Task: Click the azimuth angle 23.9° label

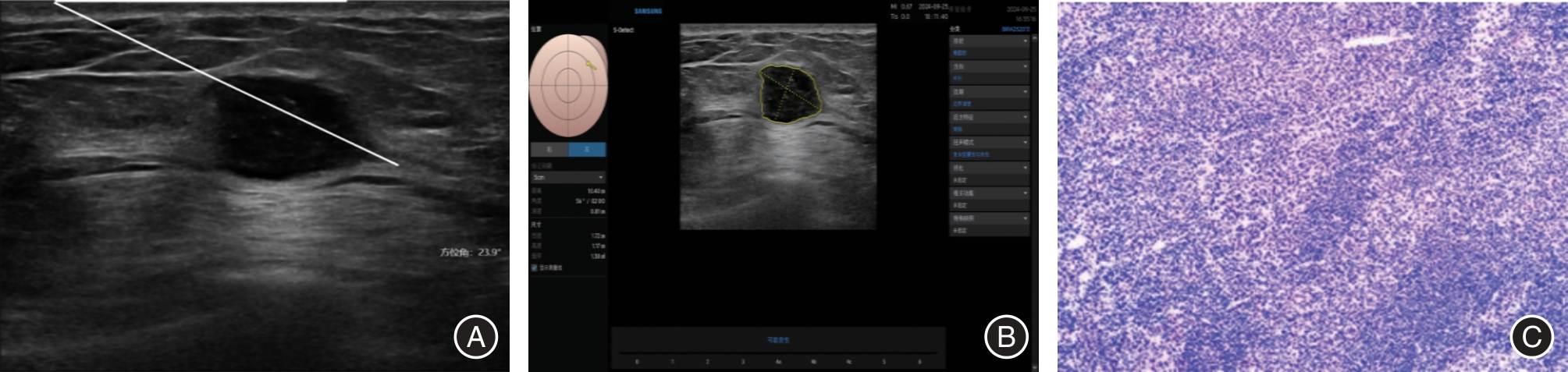Action: pos(470,252)
